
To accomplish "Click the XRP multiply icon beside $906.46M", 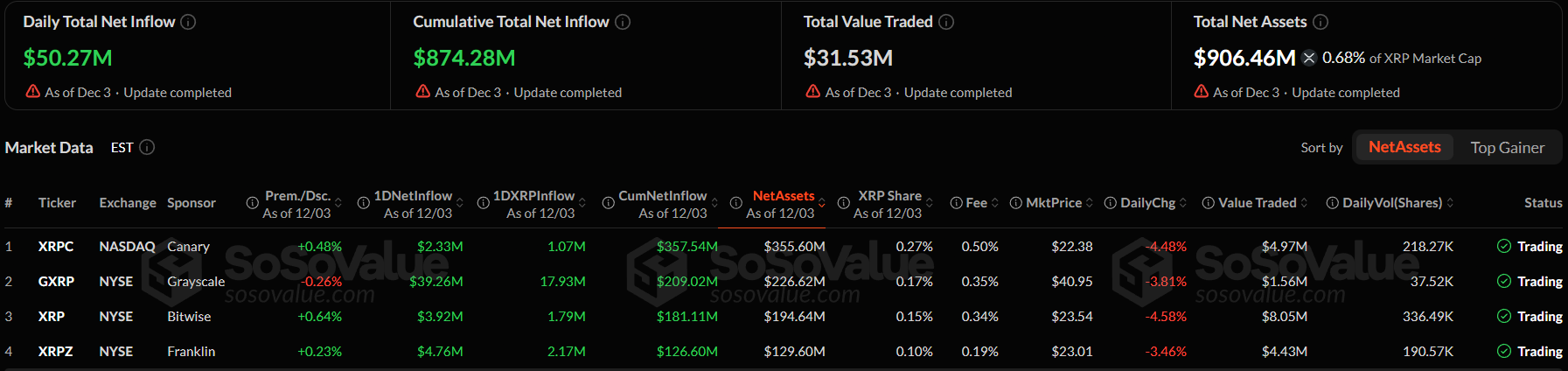I will tap(1309, 58).
